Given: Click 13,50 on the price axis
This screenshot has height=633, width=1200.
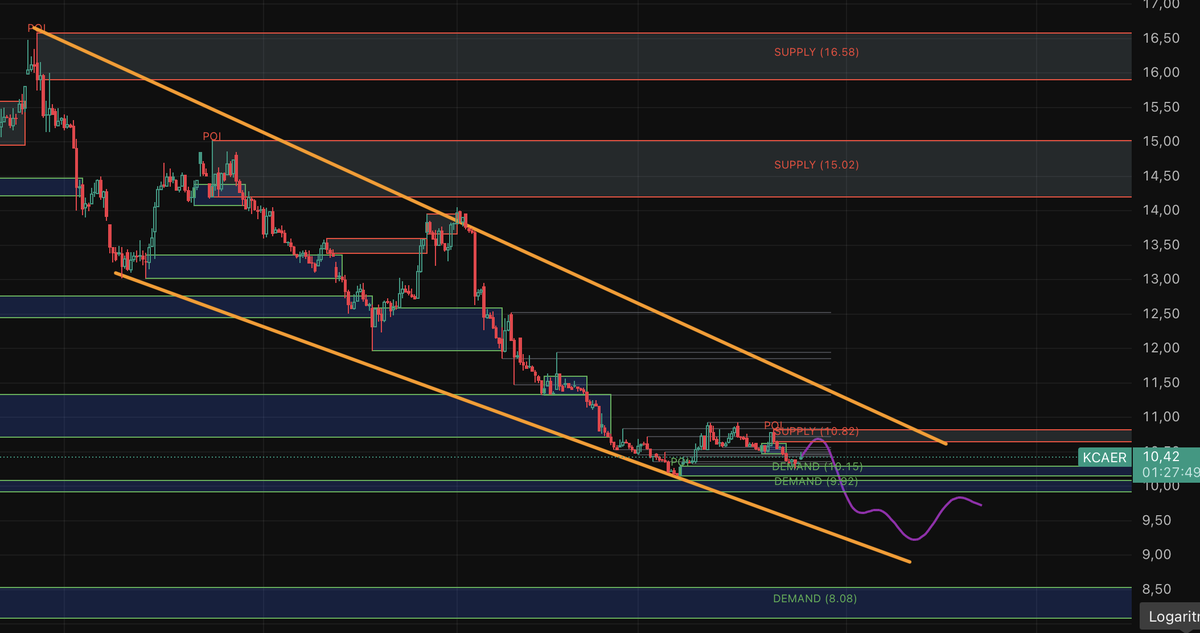Looking at the screenshot, I should tap(1162, 245).
